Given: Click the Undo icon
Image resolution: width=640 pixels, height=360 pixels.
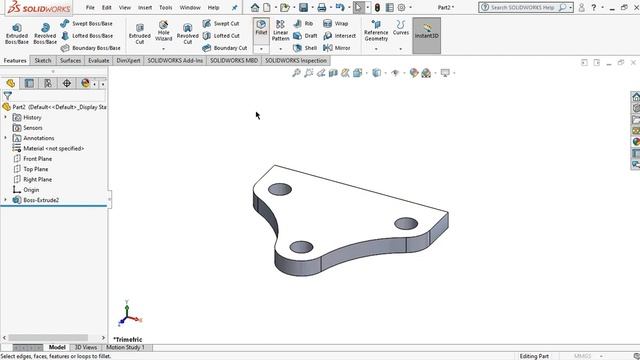Looking at the screenshot, I should 340,7.
